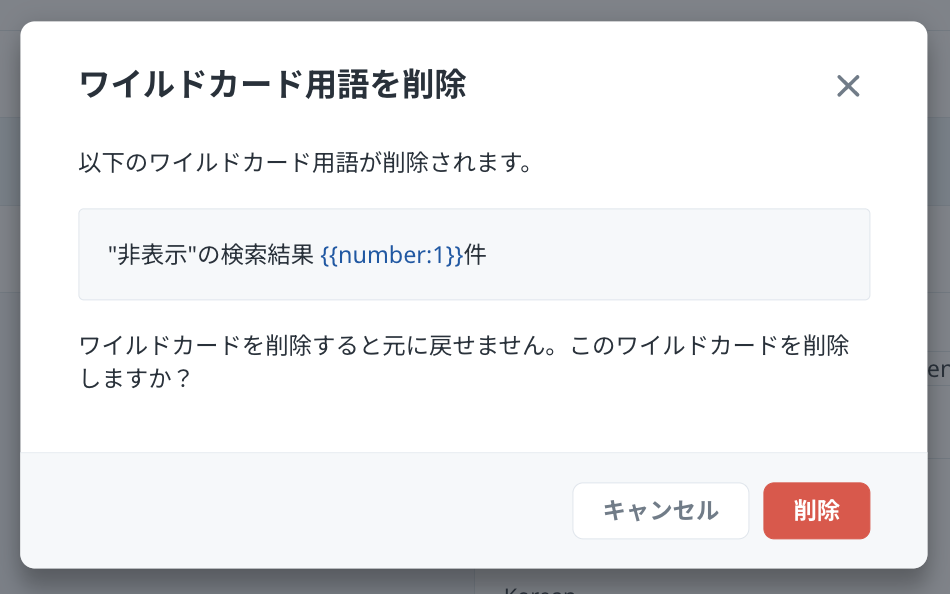Click the 以下のワイルドカード用語が削除されます description line
950x594 pixels.
pyautogui.click(x=304, y=163)
